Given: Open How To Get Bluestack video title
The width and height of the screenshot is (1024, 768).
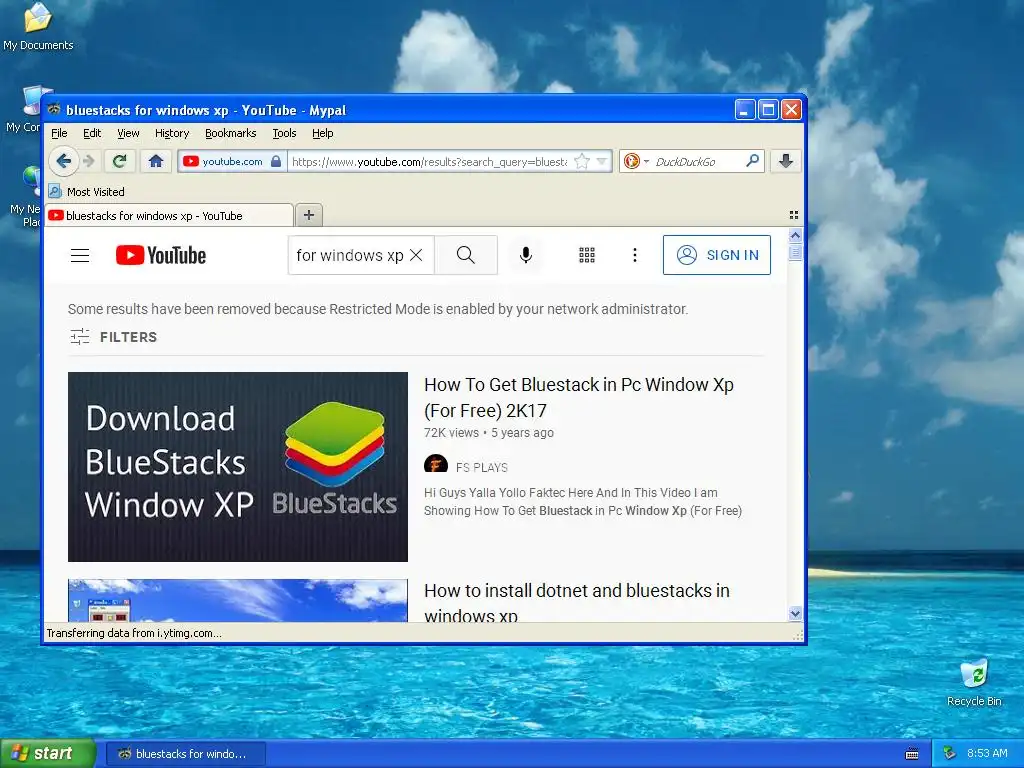Looking at the screenshot, I should tap(579, 397).
